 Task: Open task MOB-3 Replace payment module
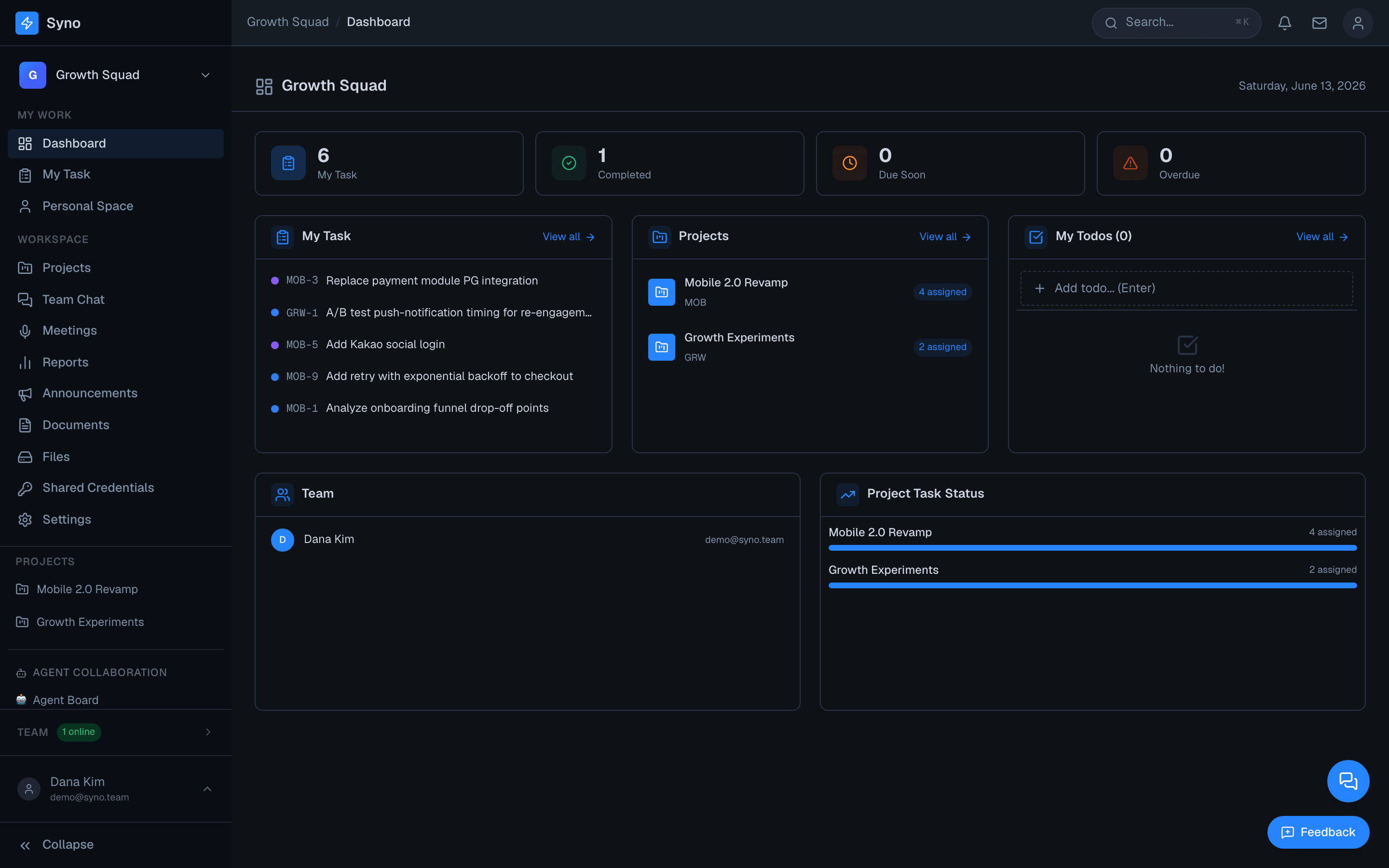[x=434, y=281]
